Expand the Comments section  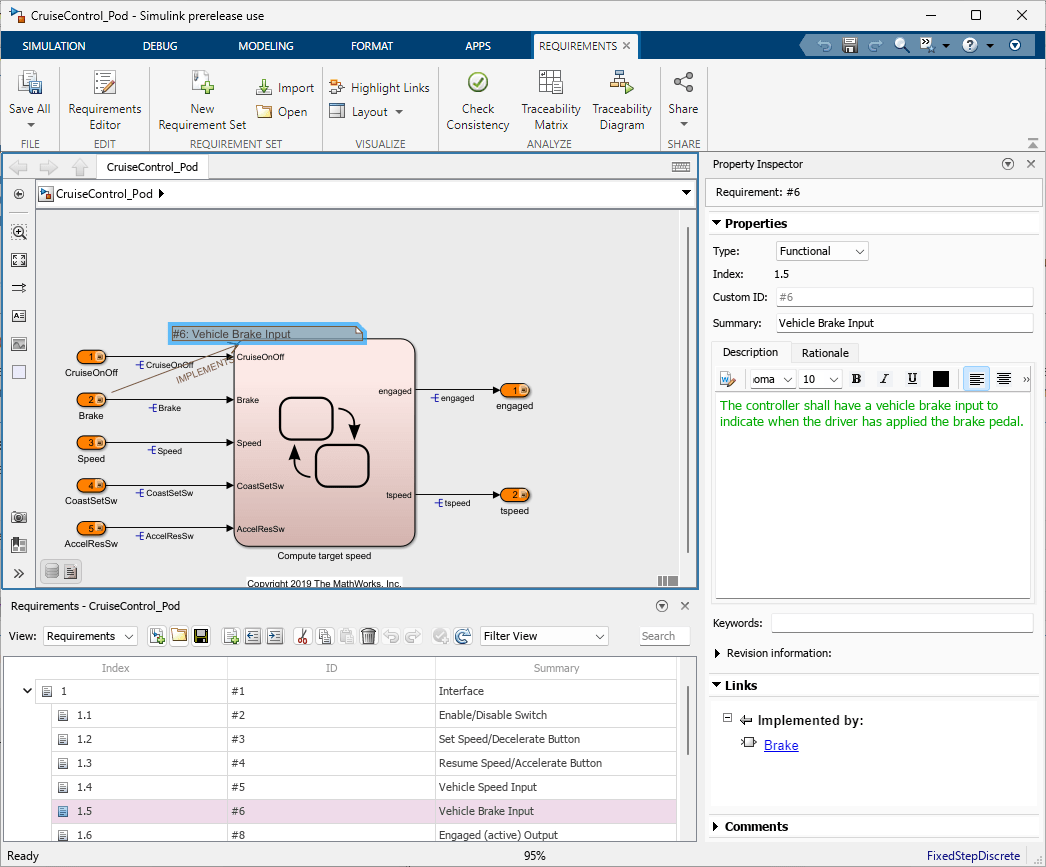pos(756,826)
